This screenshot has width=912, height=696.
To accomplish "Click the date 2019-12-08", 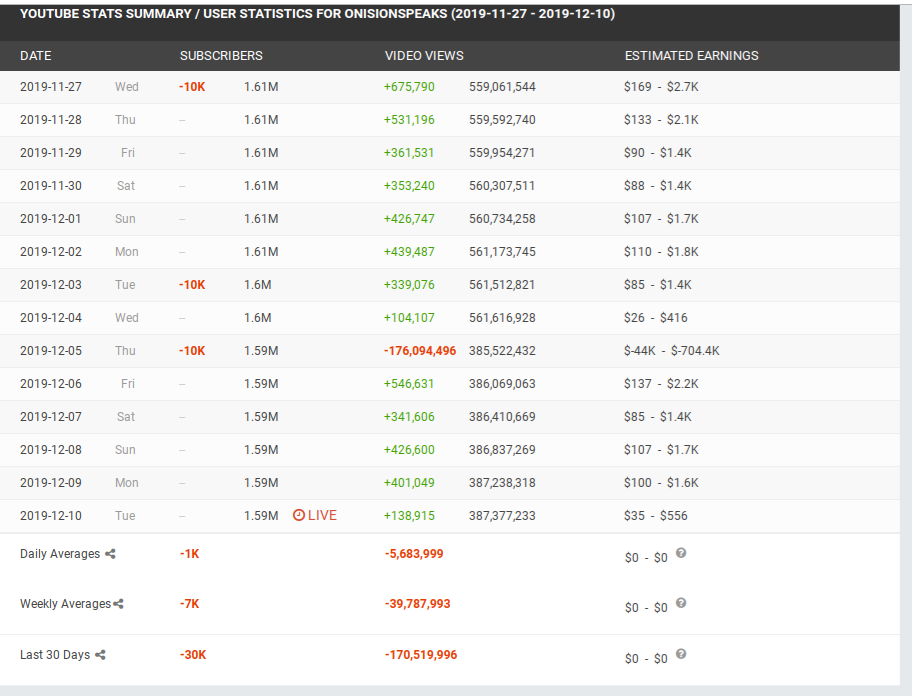I will coord(51,450).
